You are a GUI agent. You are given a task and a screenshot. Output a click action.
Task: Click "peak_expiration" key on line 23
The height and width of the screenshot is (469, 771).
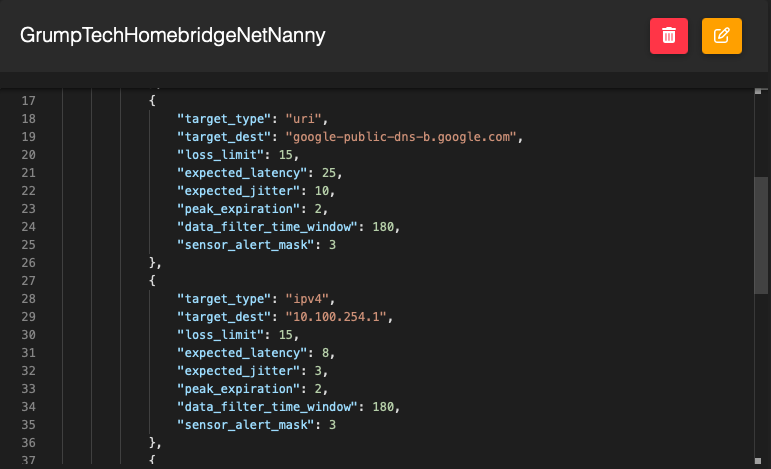click(238, 209)
